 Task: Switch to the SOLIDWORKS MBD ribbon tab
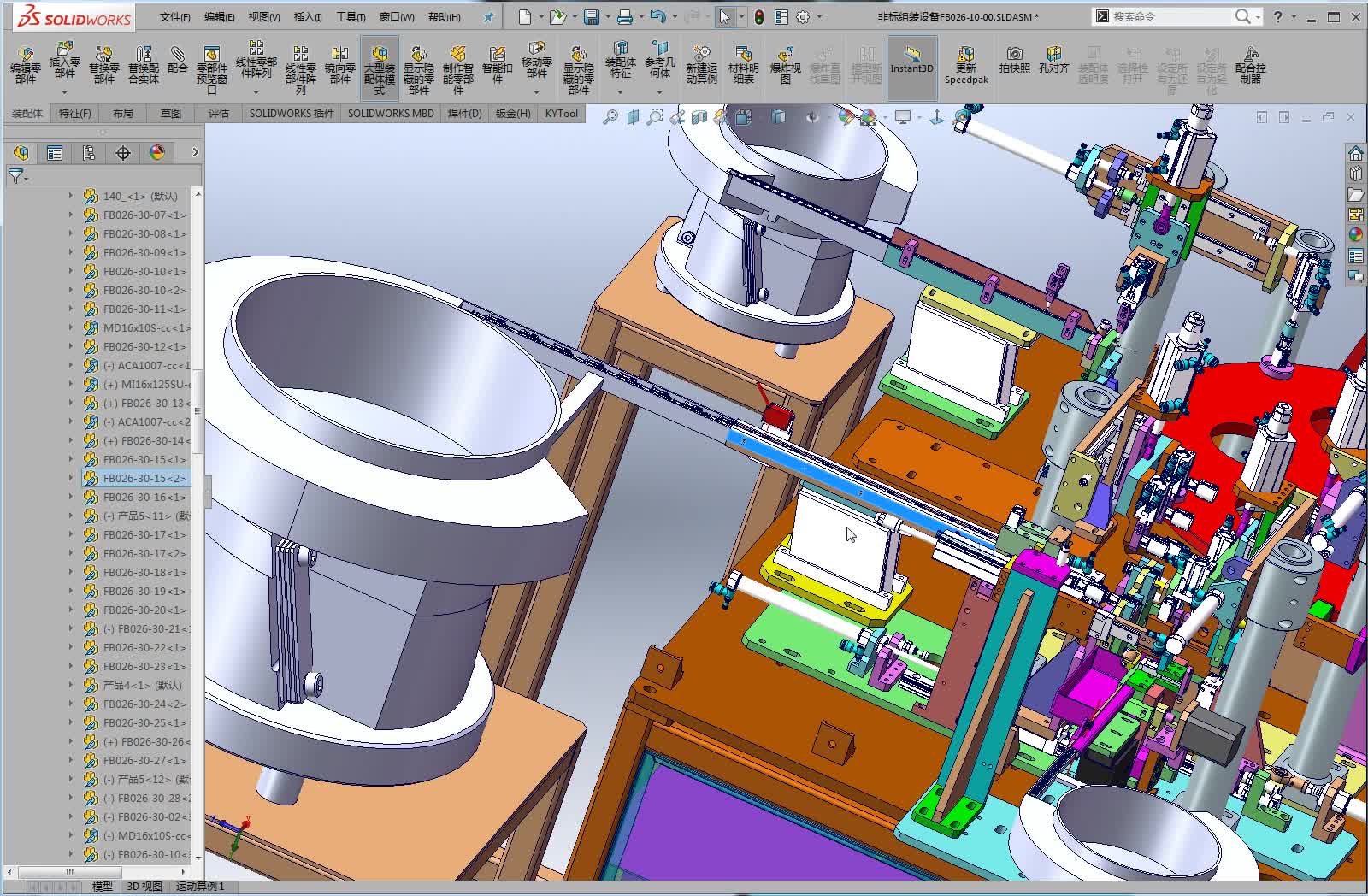(390, 113)
